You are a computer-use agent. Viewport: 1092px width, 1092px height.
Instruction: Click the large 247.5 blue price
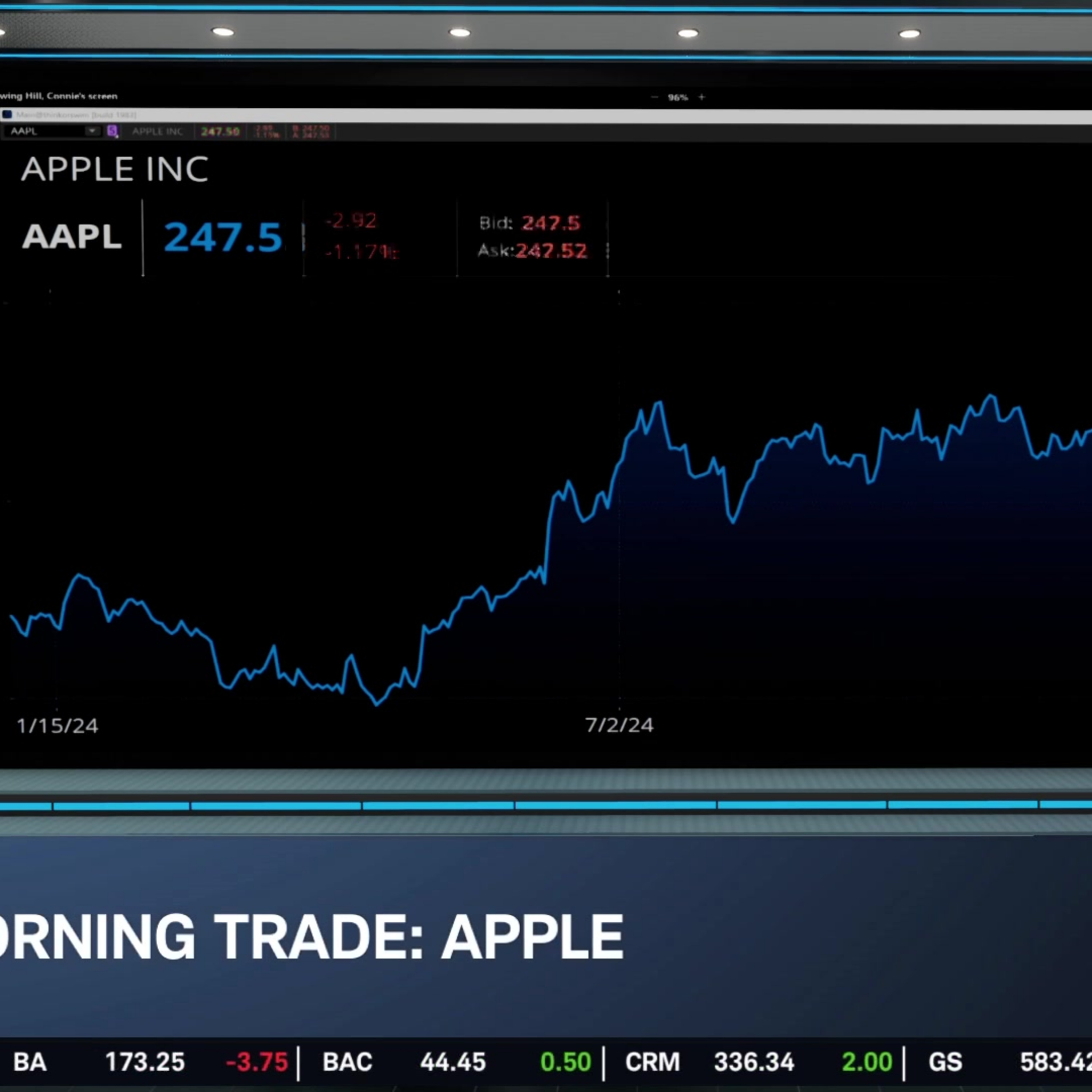[x=223, y=237]
